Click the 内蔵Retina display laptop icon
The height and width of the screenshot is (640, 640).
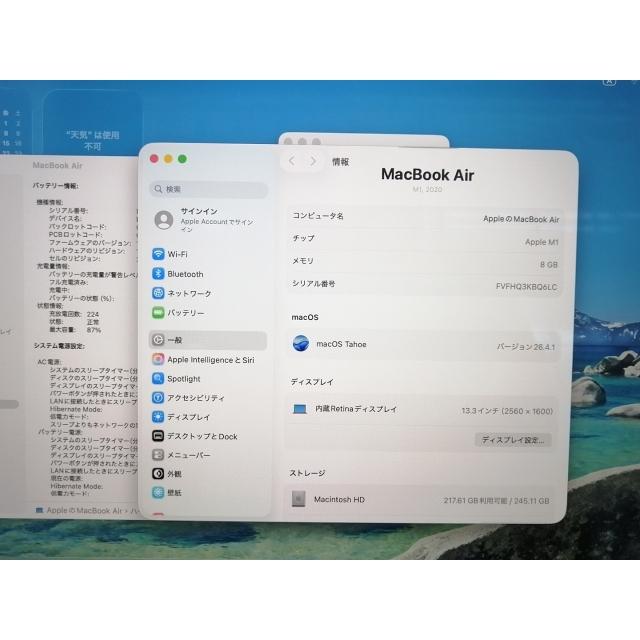tap(300, 409)
